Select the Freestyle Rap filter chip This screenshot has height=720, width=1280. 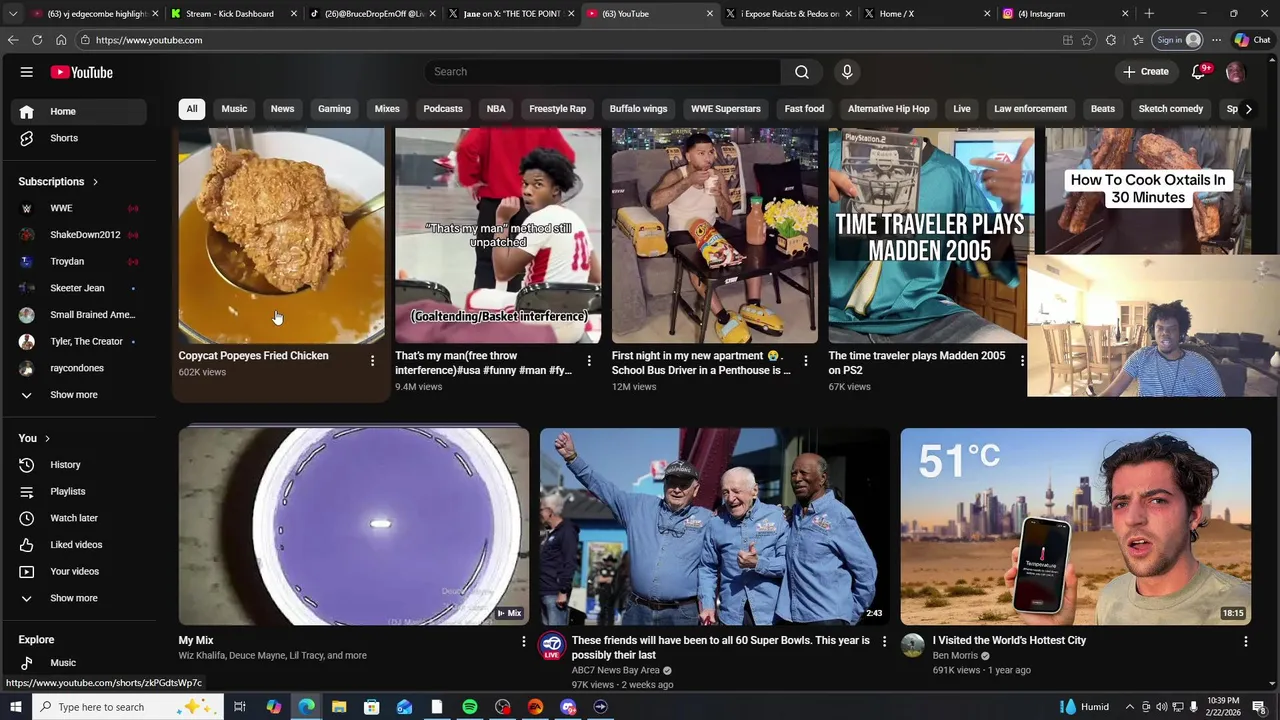[x=557, y=109]
